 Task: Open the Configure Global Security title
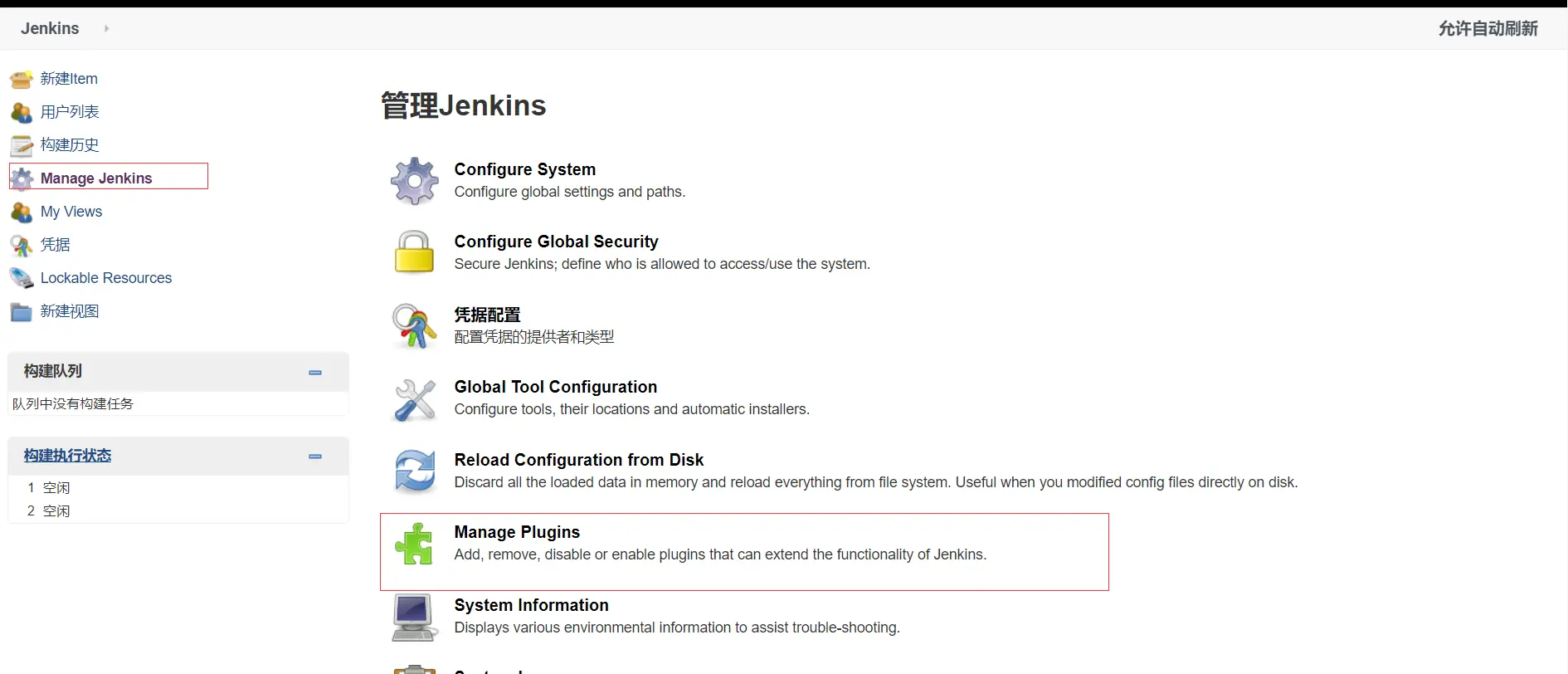556,242
